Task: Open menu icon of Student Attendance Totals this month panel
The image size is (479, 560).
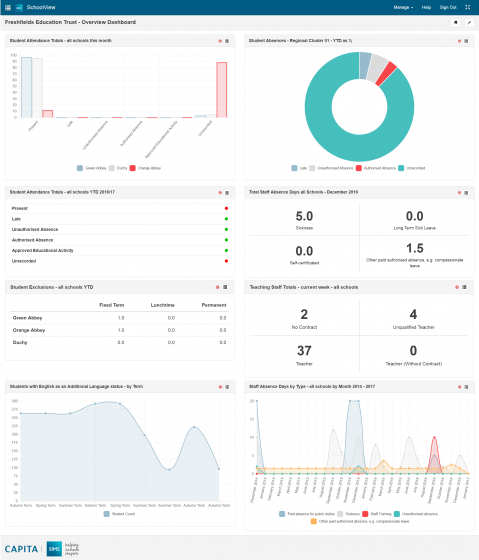Action: pyautogui.click(x=227, y=41)
